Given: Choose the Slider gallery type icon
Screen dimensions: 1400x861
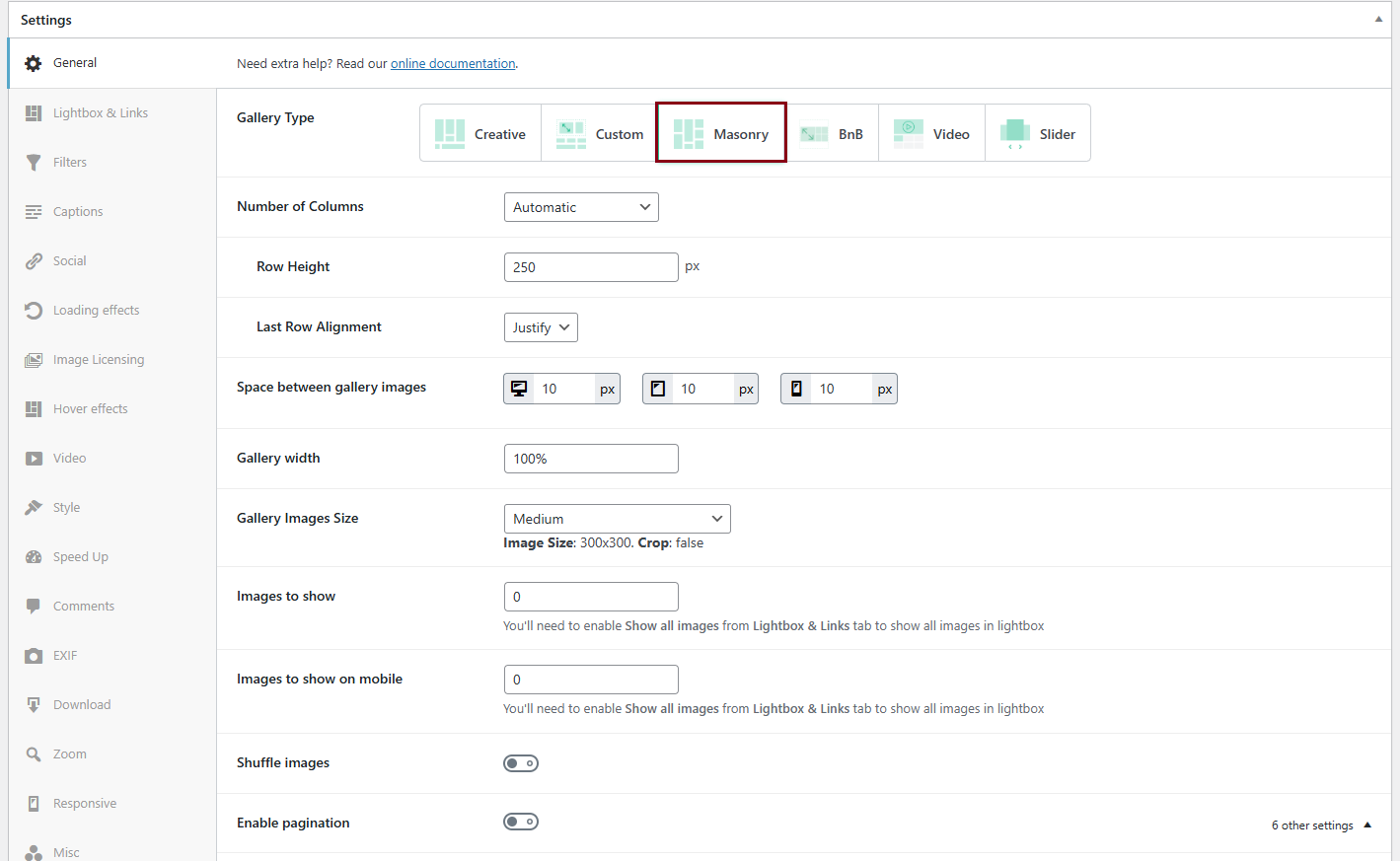Looking at the screenshot, I should [x=1015, y=134].
